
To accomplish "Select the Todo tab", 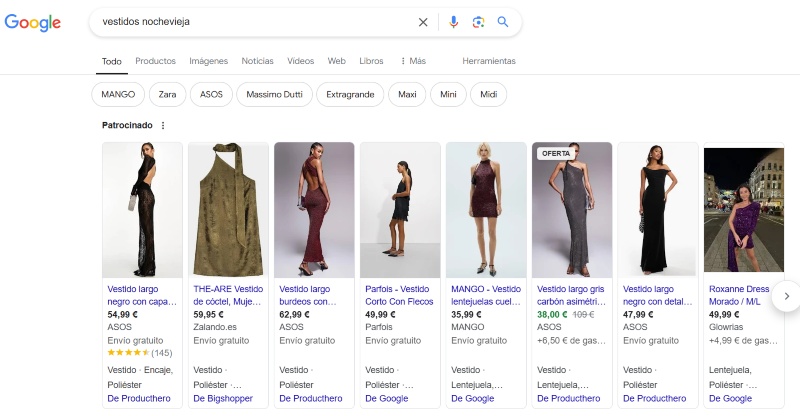I will 111,61.
